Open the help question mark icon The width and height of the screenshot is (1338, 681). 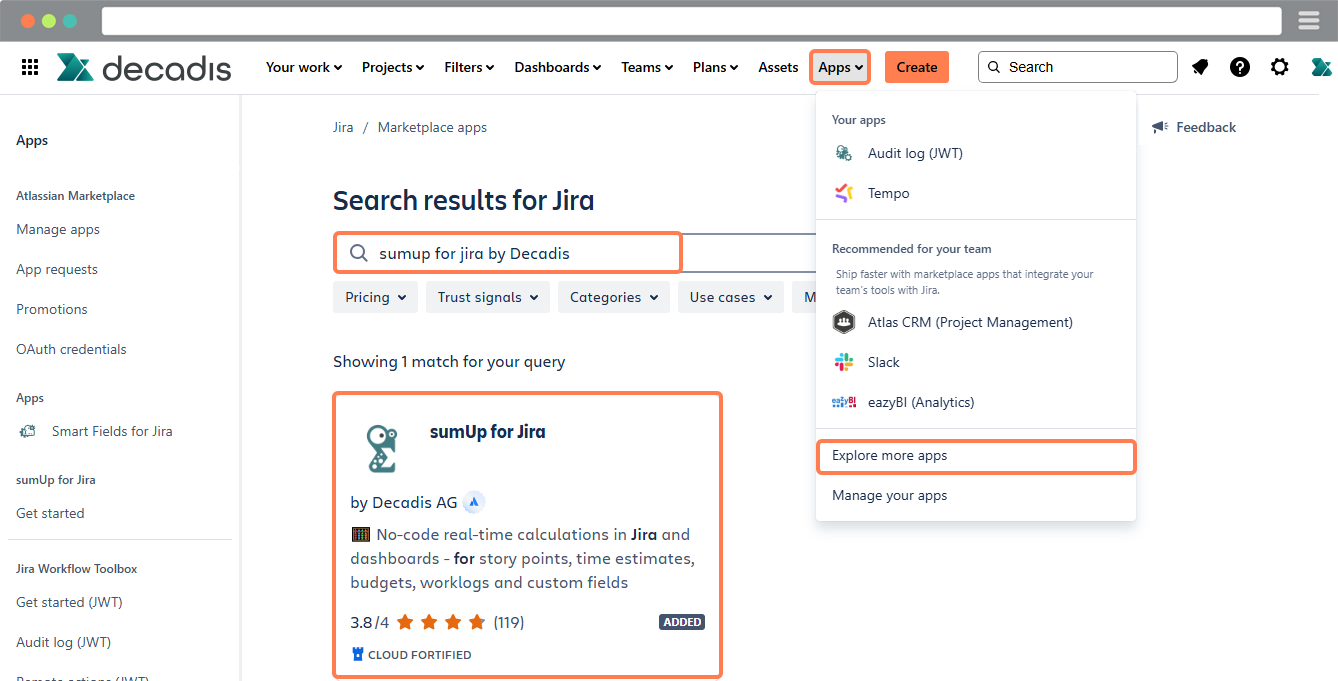coord(1240,67)
